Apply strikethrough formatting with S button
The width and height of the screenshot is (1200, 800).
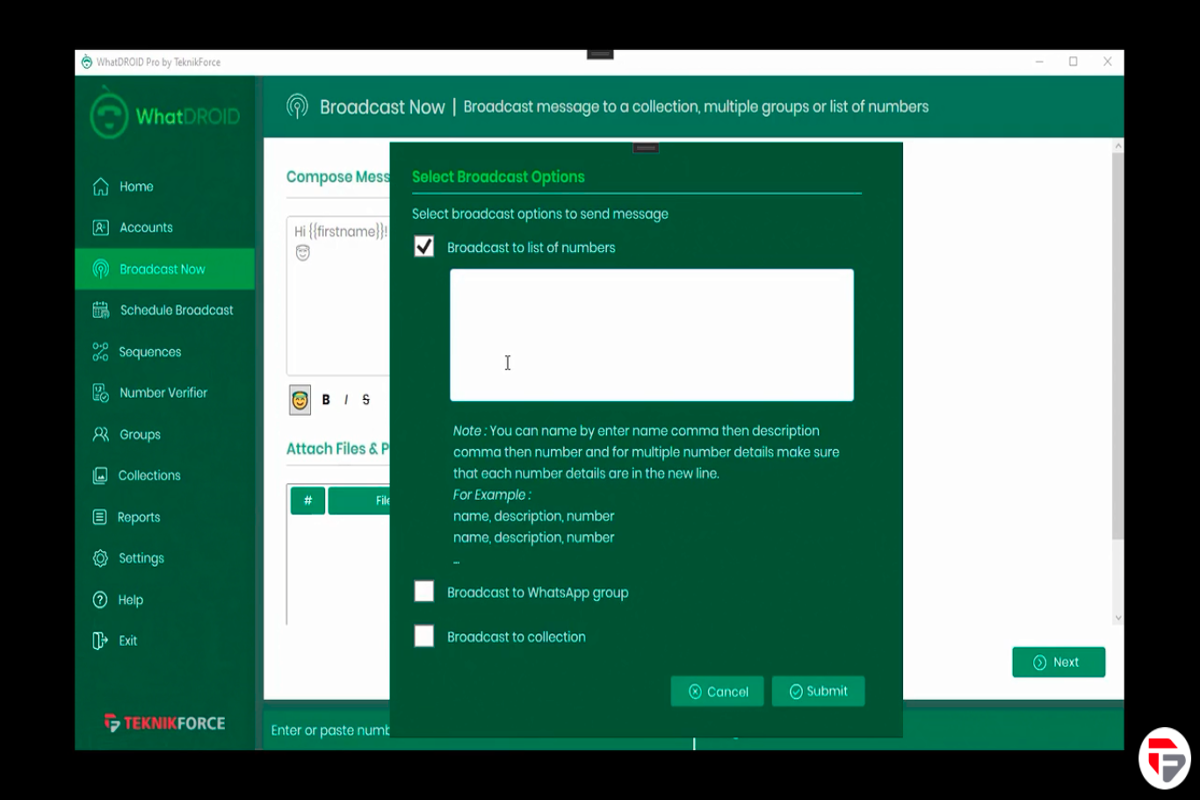pos(366,400)
